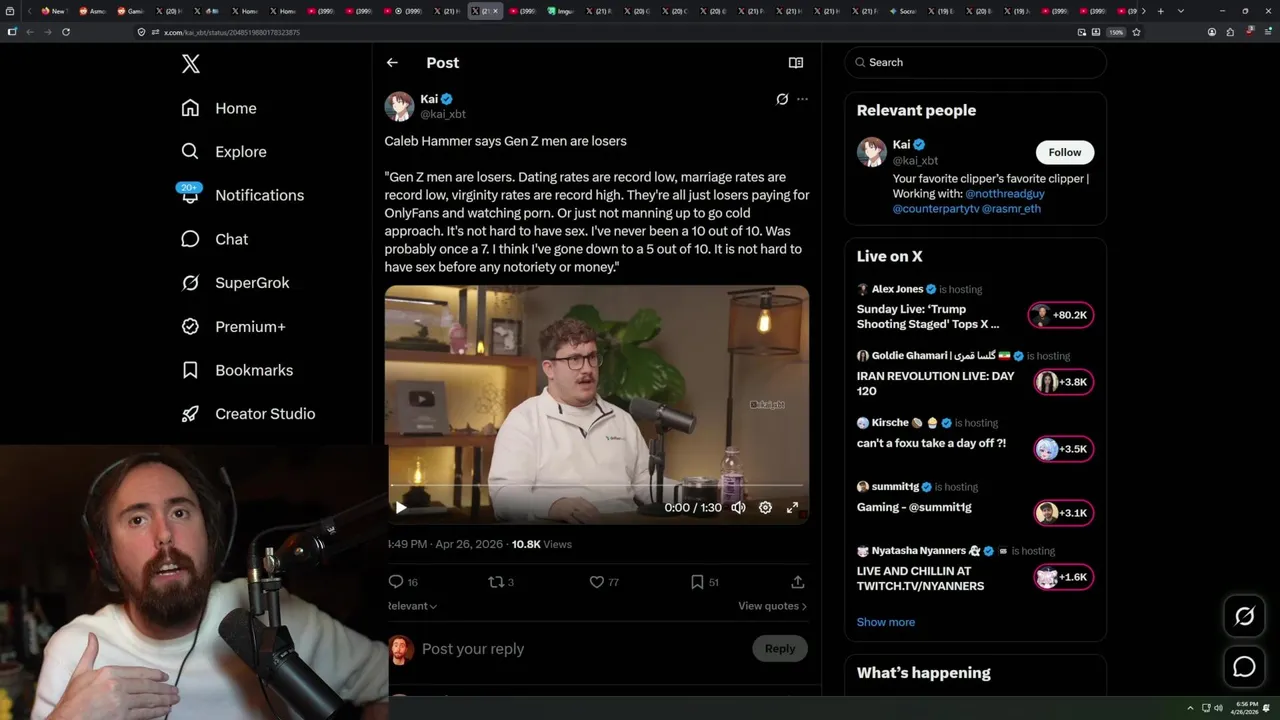Screen dimensions: 1280x720
Task: Click the share icon on the post
Action: coord(798,582)
